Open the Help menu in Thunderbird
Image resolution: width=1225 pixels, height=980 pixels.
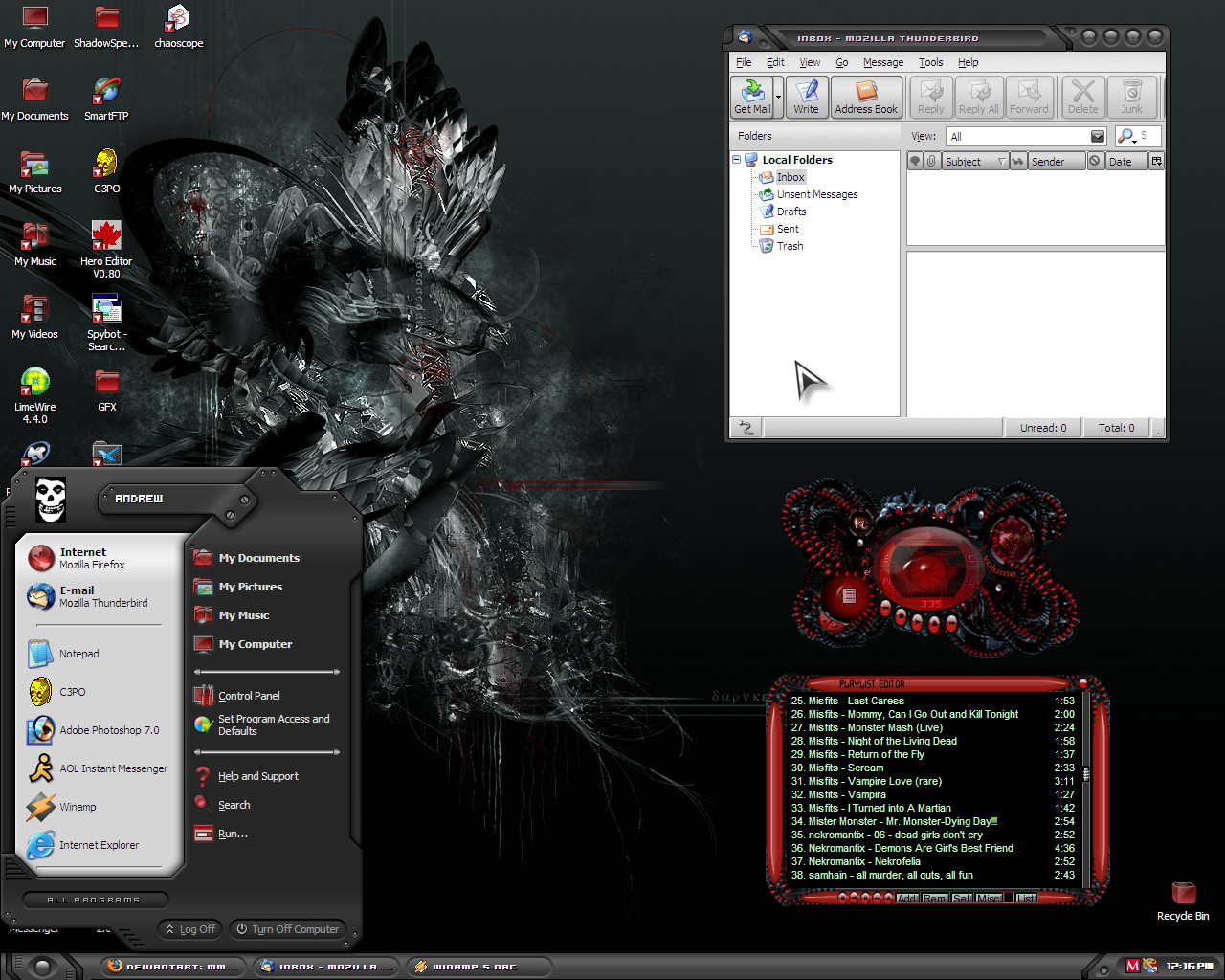[969, 62]
